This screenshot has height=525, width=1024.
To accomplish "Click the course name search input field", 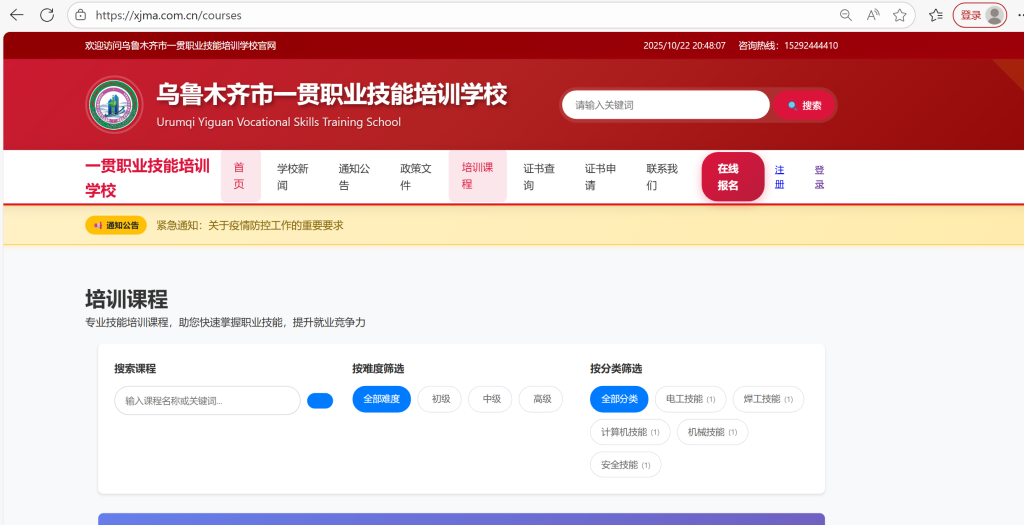I will point(207,401).
